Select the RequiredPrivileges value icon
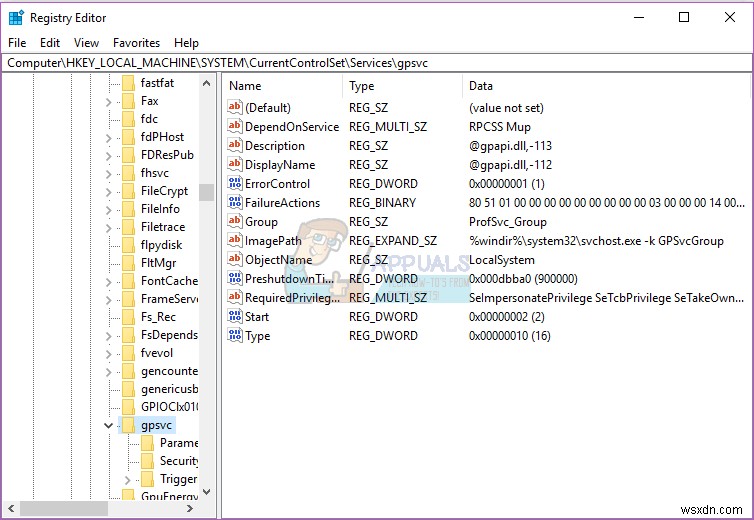 [x=235, y=297]
